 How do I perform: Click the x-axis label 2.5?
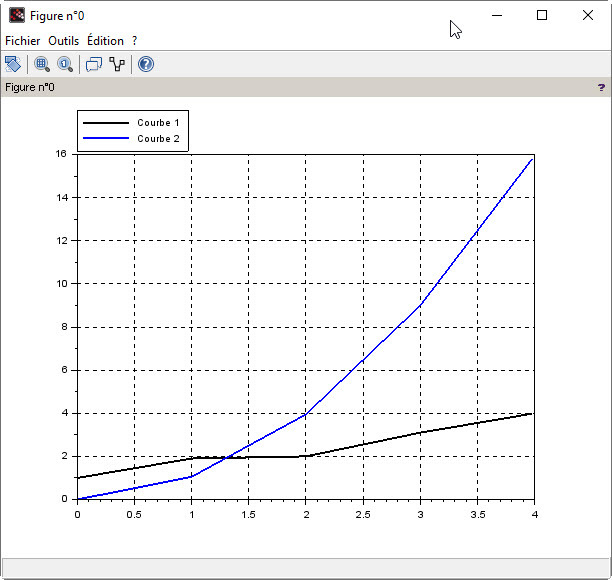363,514
